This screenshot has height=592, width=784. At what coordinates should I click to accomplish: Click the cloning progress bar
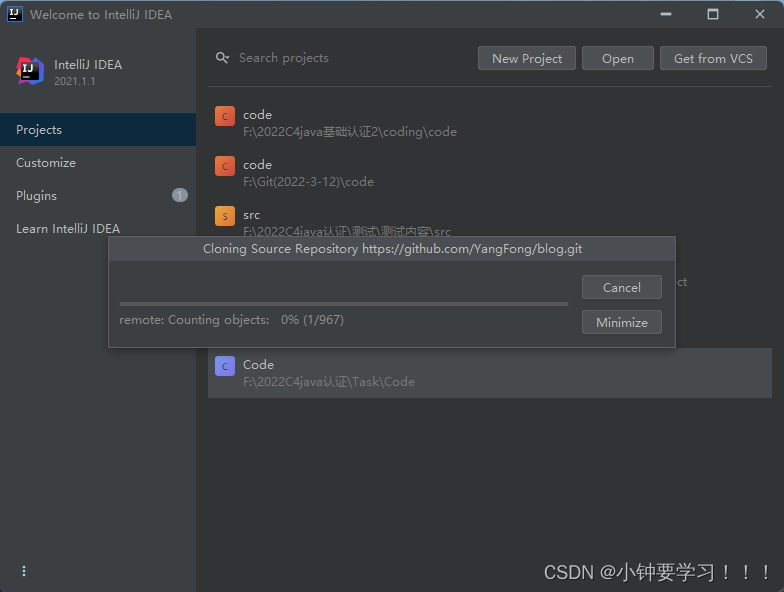coord(344,304)
